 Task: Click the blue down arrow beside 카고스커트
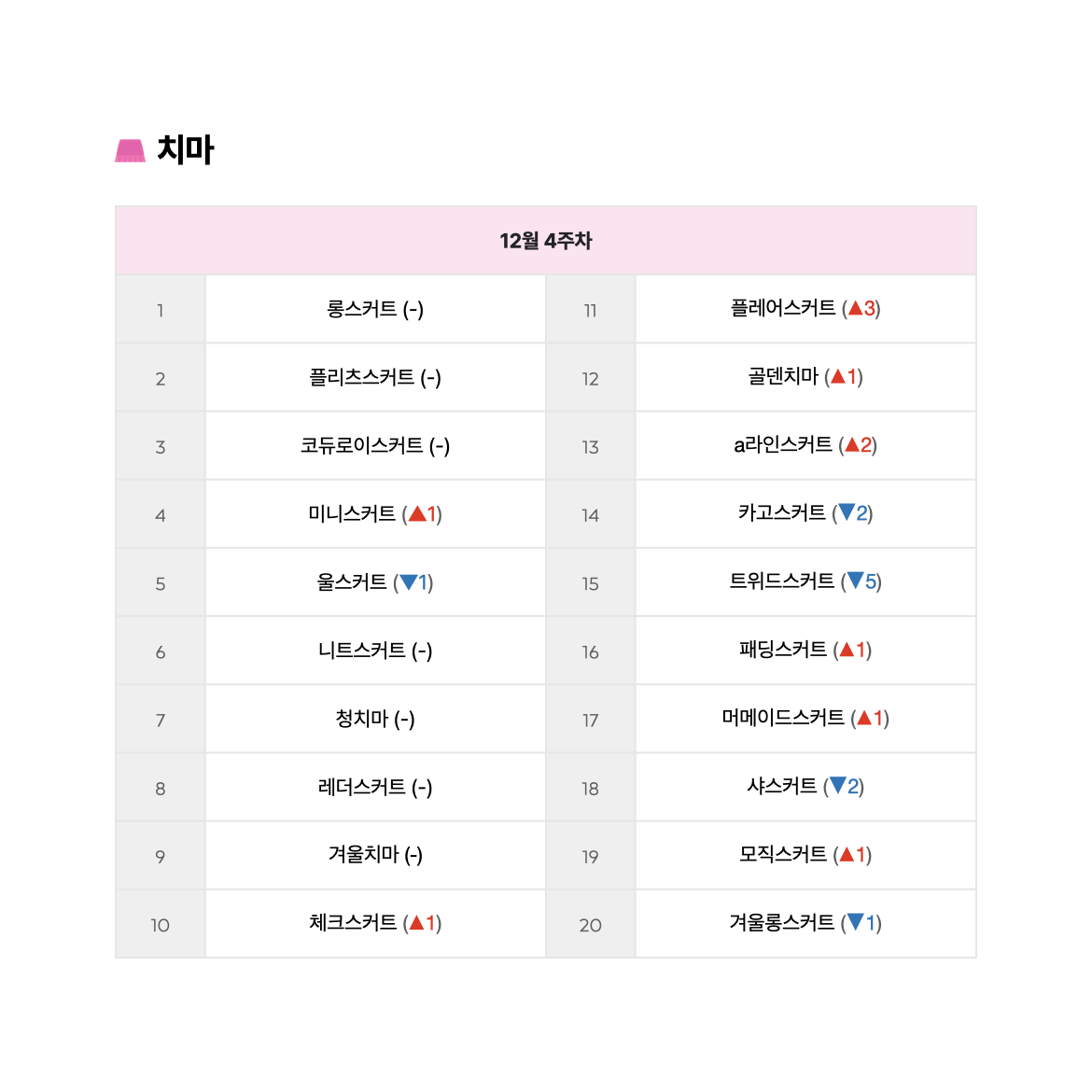click(x=847, y=512)
